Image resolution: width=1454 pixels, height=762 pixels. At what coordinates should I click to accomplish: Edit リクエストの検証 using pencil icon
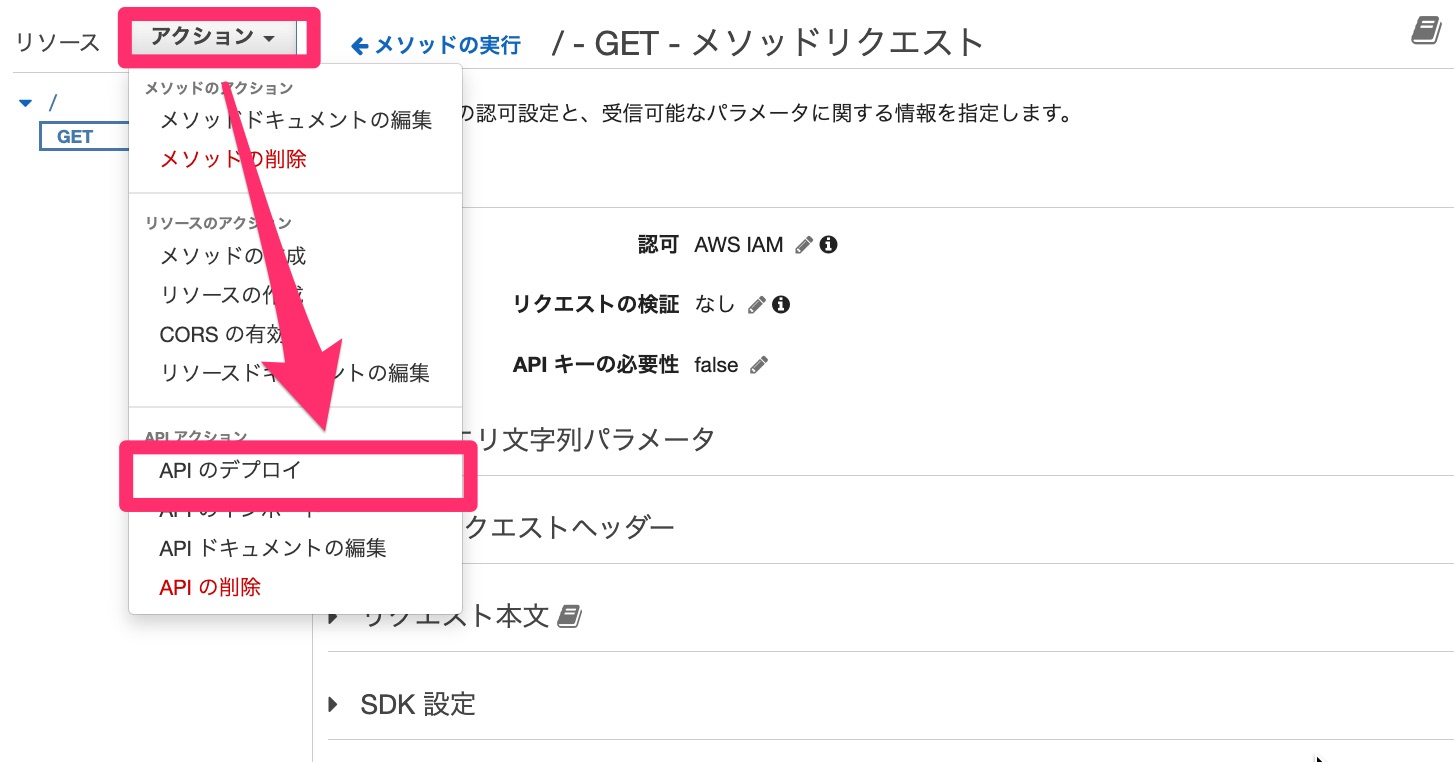[758, 304]
